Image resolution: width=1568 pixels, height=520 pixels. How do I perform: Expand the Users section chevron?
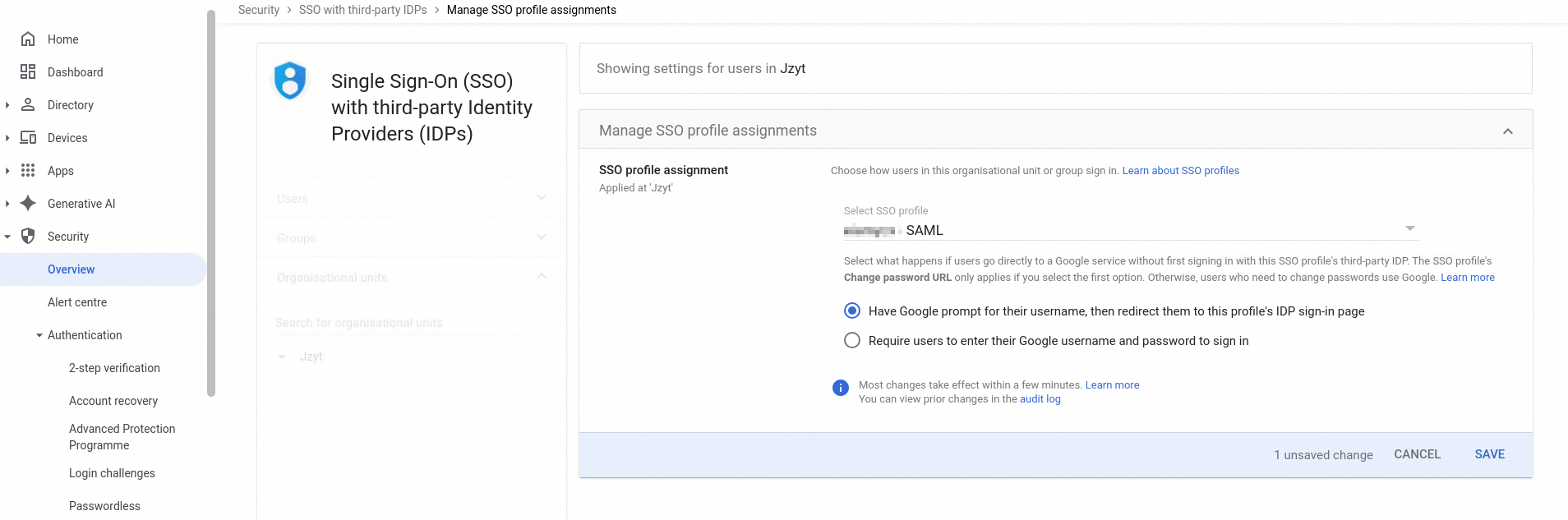coord(542,197)
